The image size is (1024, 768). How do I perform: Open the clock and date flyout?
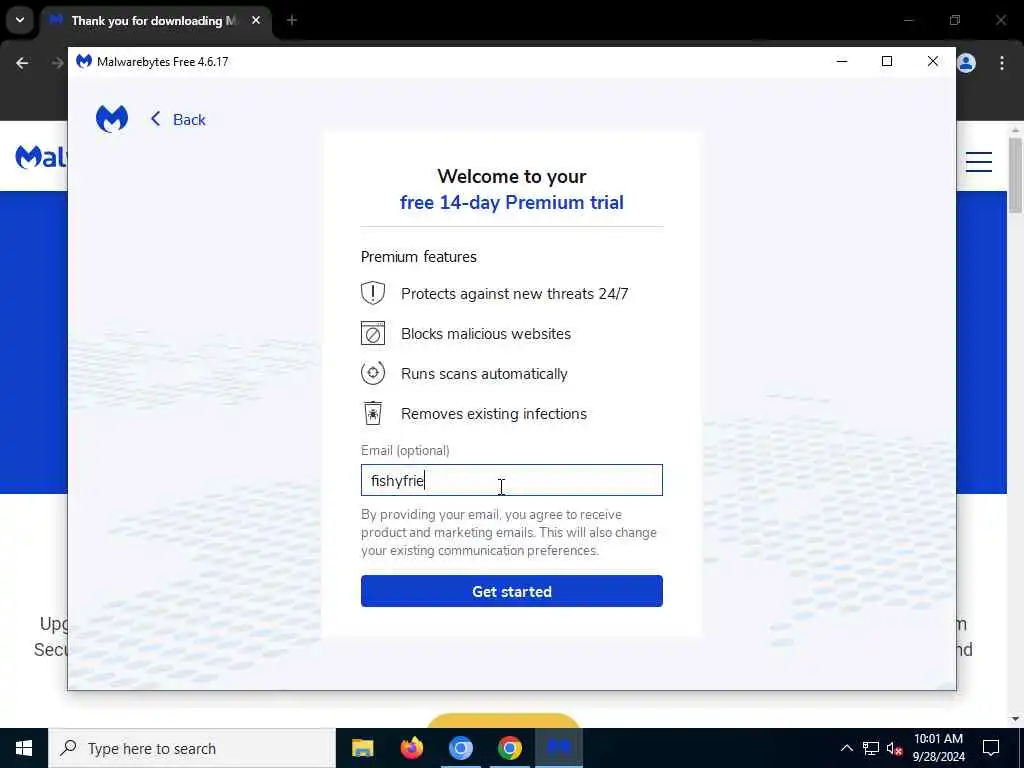pos(938,748)
